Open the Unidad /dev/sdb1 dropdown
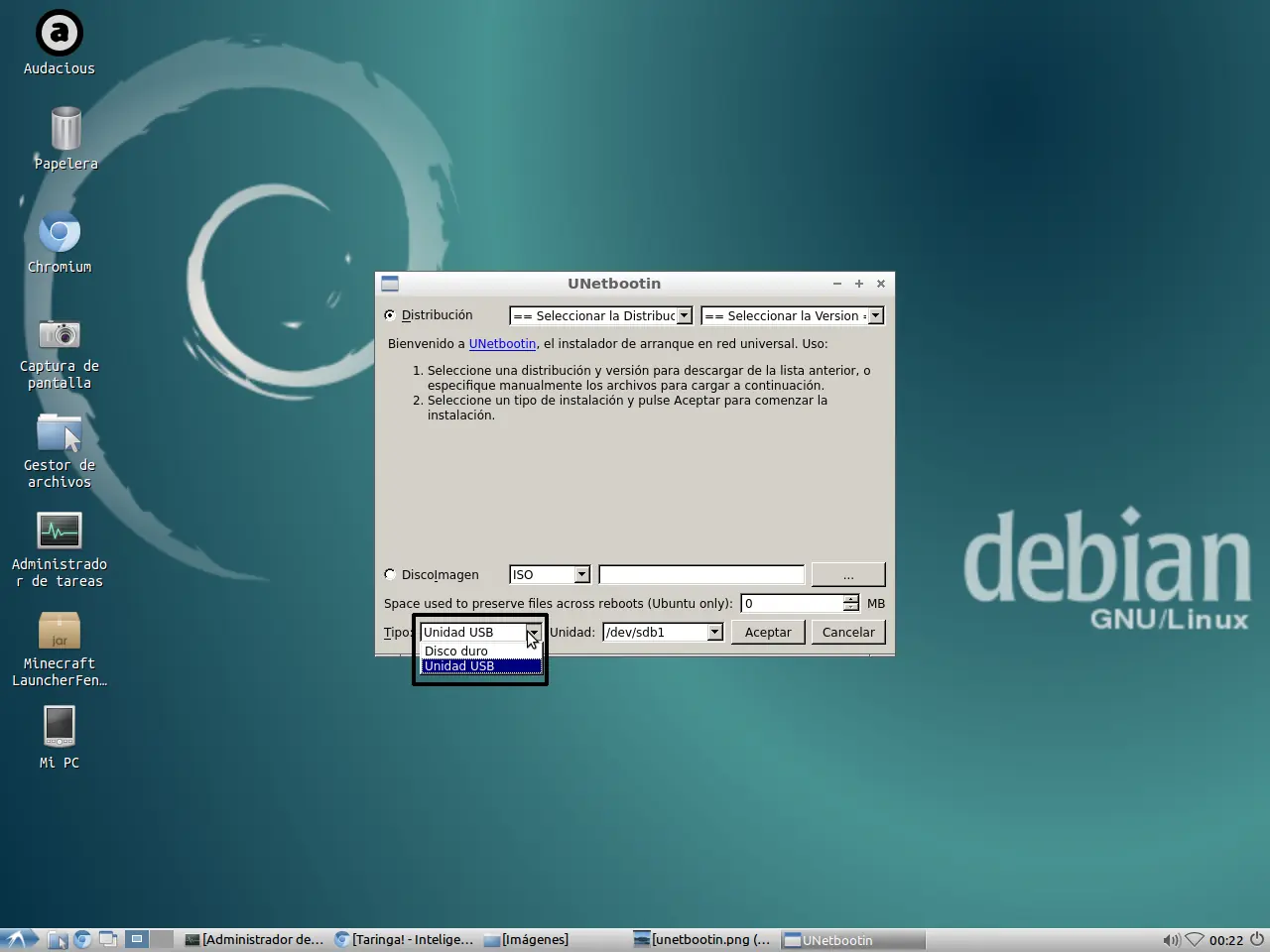 [663, 632]
